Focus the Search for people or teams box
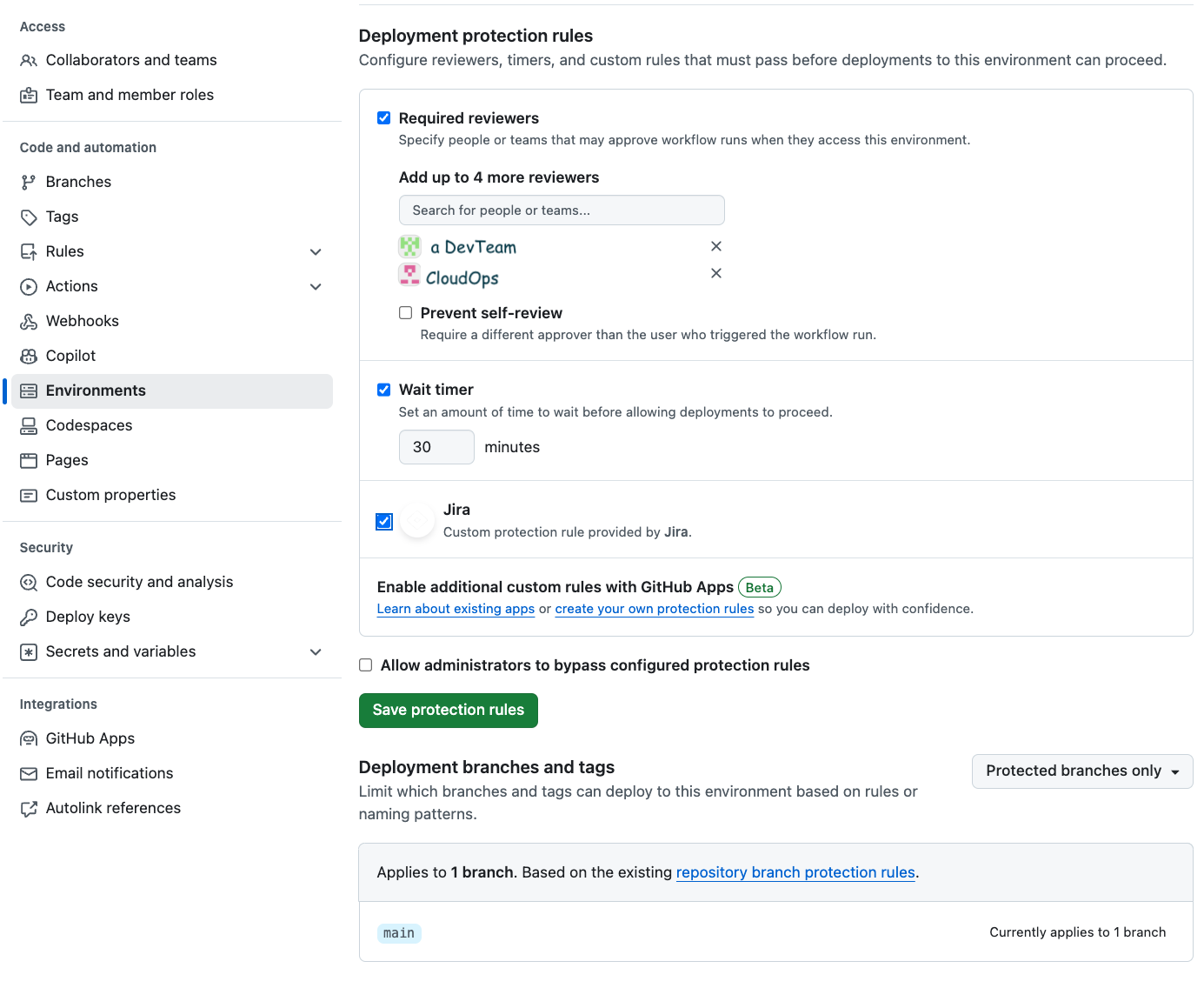Screen dimensions: 1204x988 click(x=561, y=210)
